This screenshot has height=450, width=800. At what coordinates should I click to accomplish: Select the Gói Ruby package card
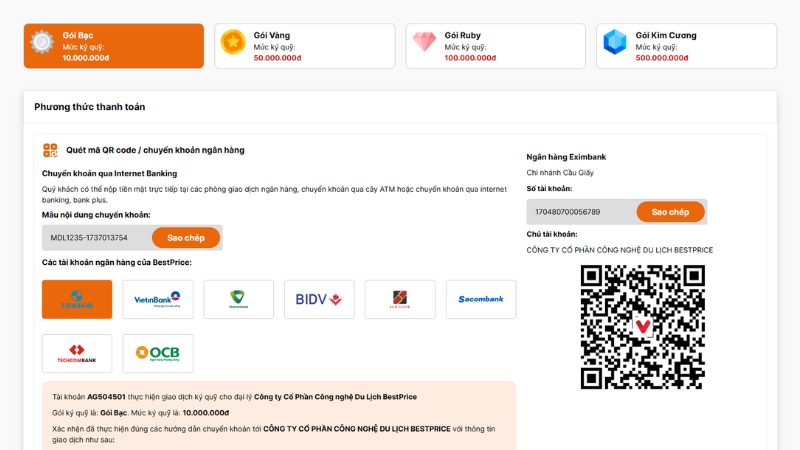coord(495,46)
